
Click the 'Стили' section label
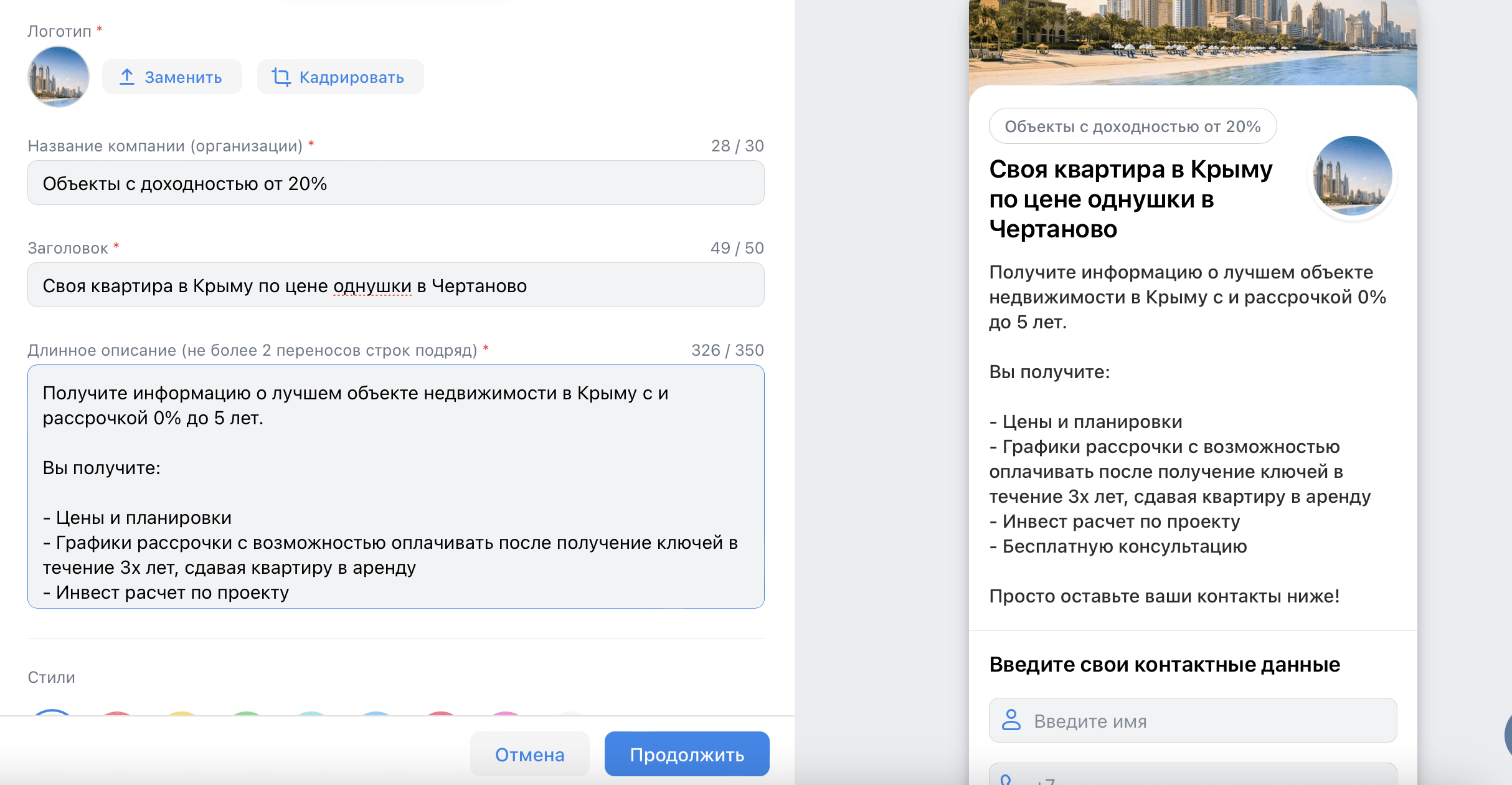(x=51, y=677)
